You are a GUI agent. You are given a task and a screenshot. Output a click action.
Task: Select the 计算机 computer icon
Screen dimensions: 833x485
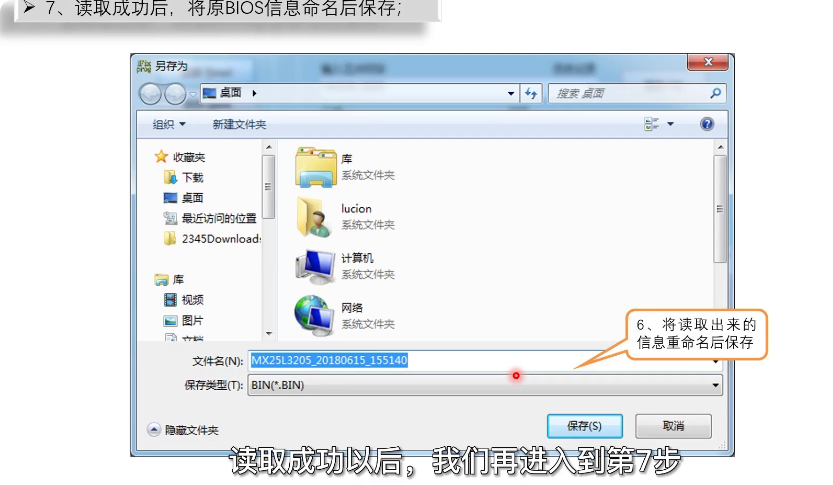point(316,265)
